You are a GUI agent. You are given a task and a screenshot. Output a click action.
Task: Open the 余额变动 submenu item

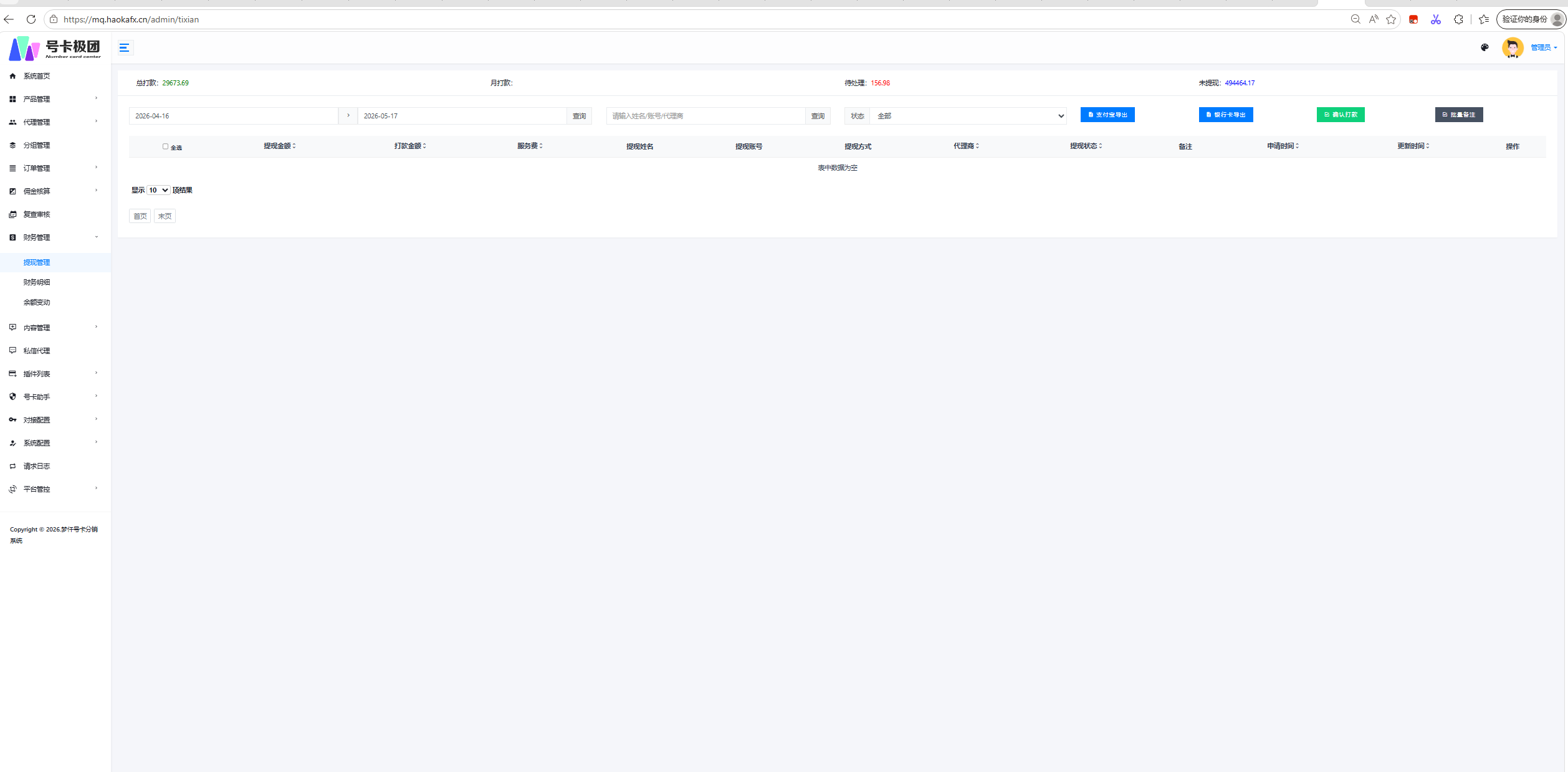coord(37,302)
